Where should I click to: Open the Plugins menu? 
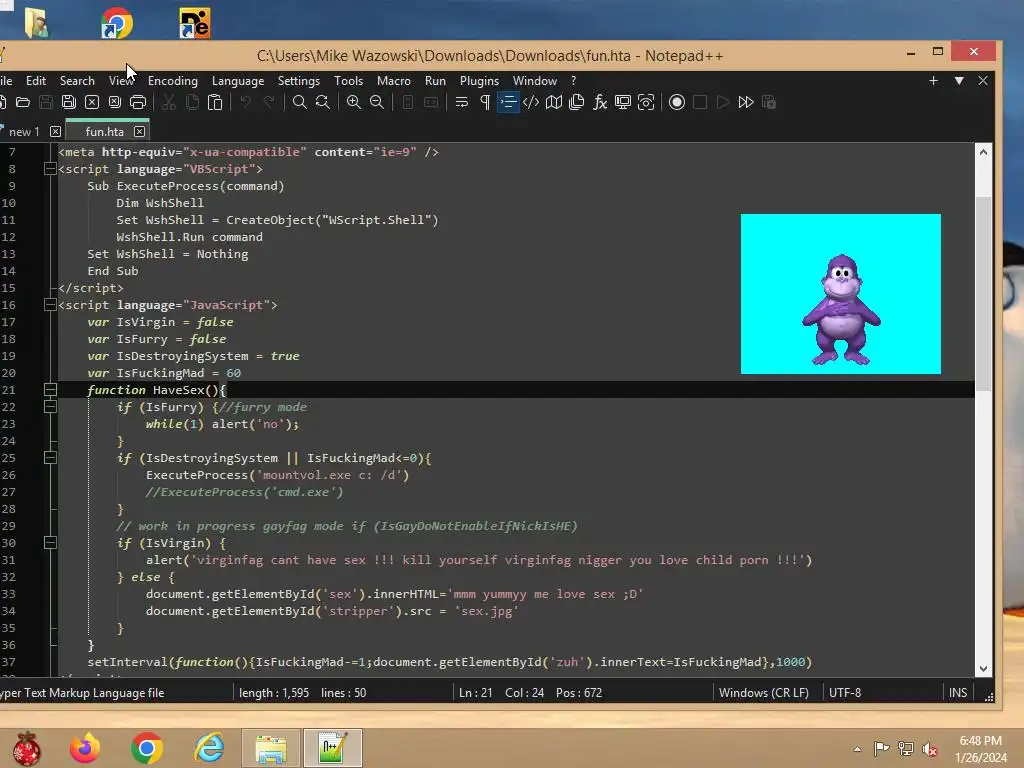click(479, 81)
